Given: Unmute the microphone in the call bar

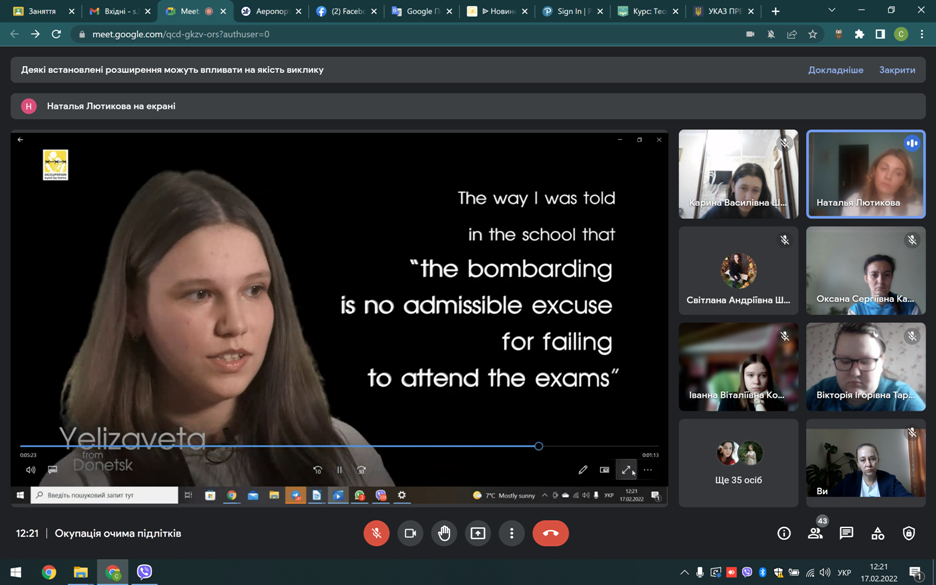Looking at the screenshot, I should [376, 533].
